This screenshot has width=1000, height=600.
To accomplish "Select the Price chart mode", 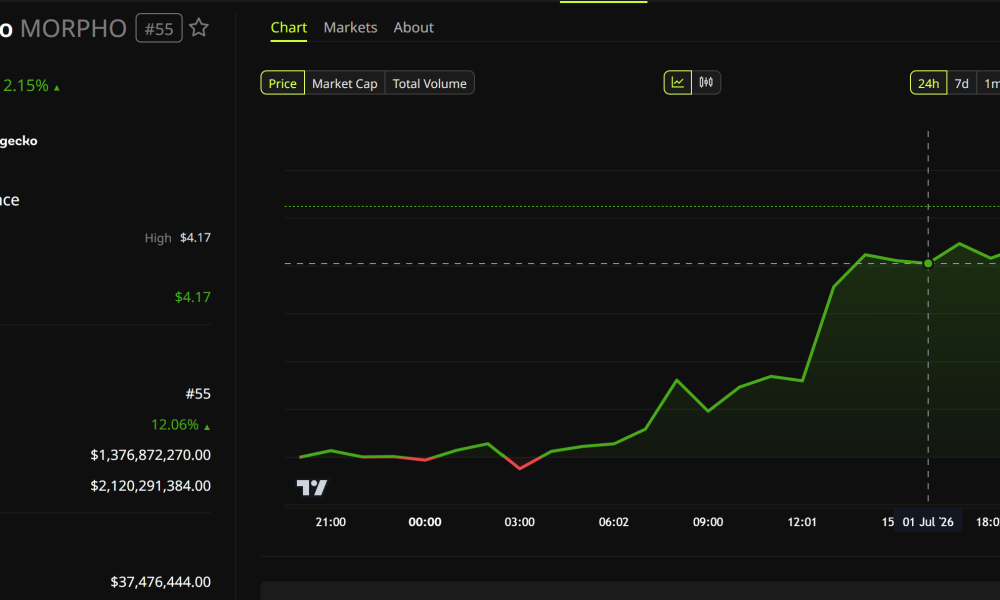I will (x=283, y=83).
